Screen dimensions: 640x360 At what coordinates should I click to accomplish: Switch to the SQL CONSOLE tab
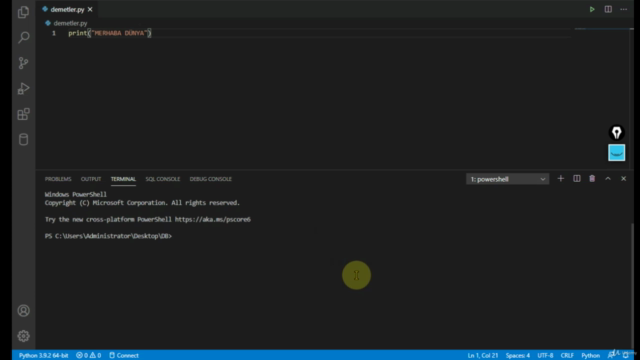[162, 179]
